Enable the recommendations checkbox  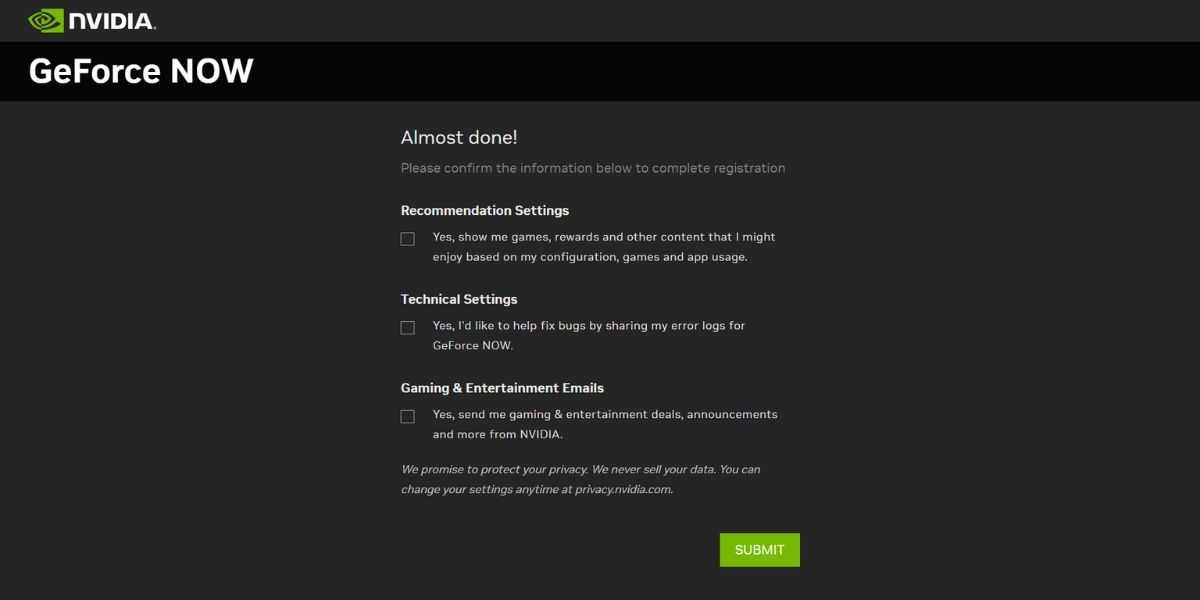[408, 238]
